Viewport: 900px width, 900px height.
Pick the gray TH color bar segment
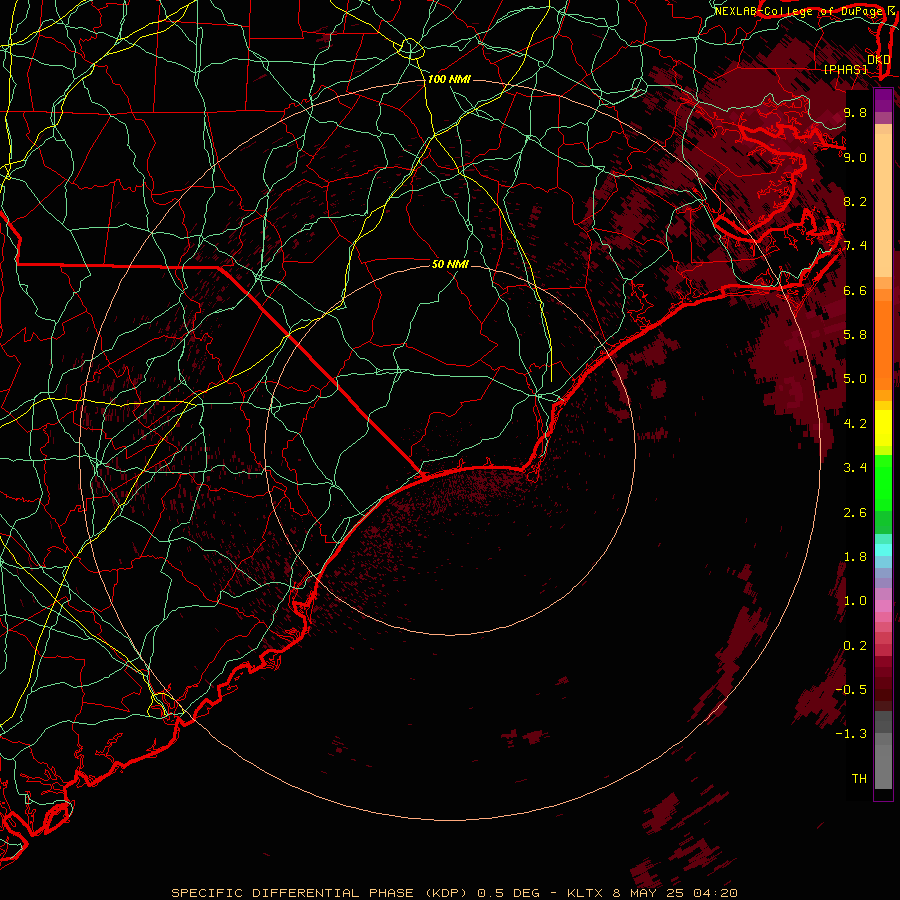(883, 766)
